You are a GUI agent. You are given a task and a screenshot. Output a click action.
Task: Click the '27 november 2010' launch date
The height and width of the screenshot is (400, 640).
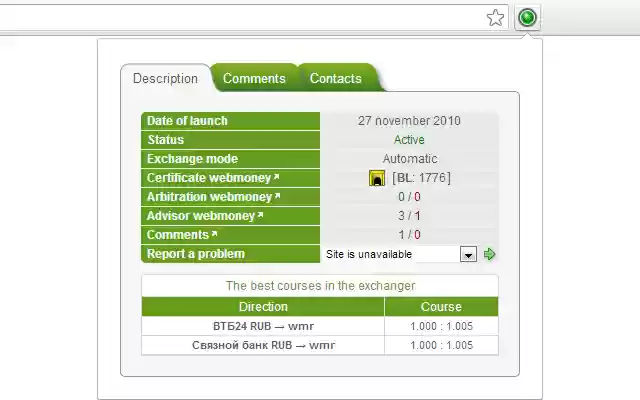coord(409,121)
